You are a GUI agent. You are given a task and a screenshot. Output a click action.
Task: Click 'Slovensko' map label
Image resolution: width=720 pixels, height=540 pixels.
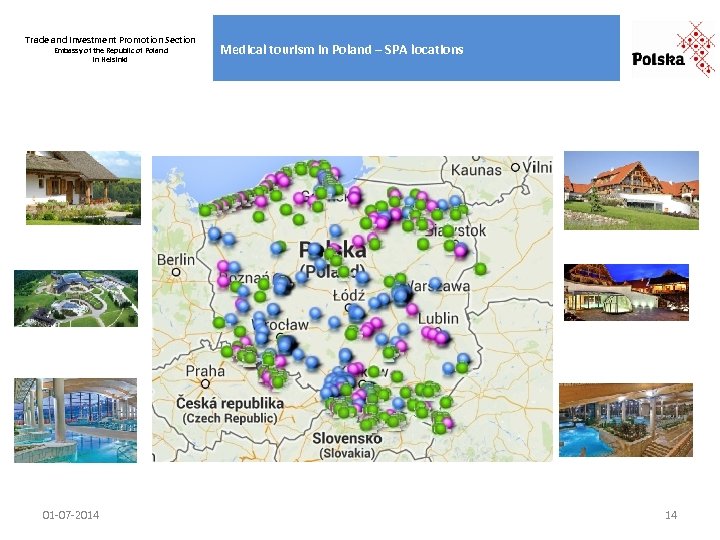tap(347, 439)
